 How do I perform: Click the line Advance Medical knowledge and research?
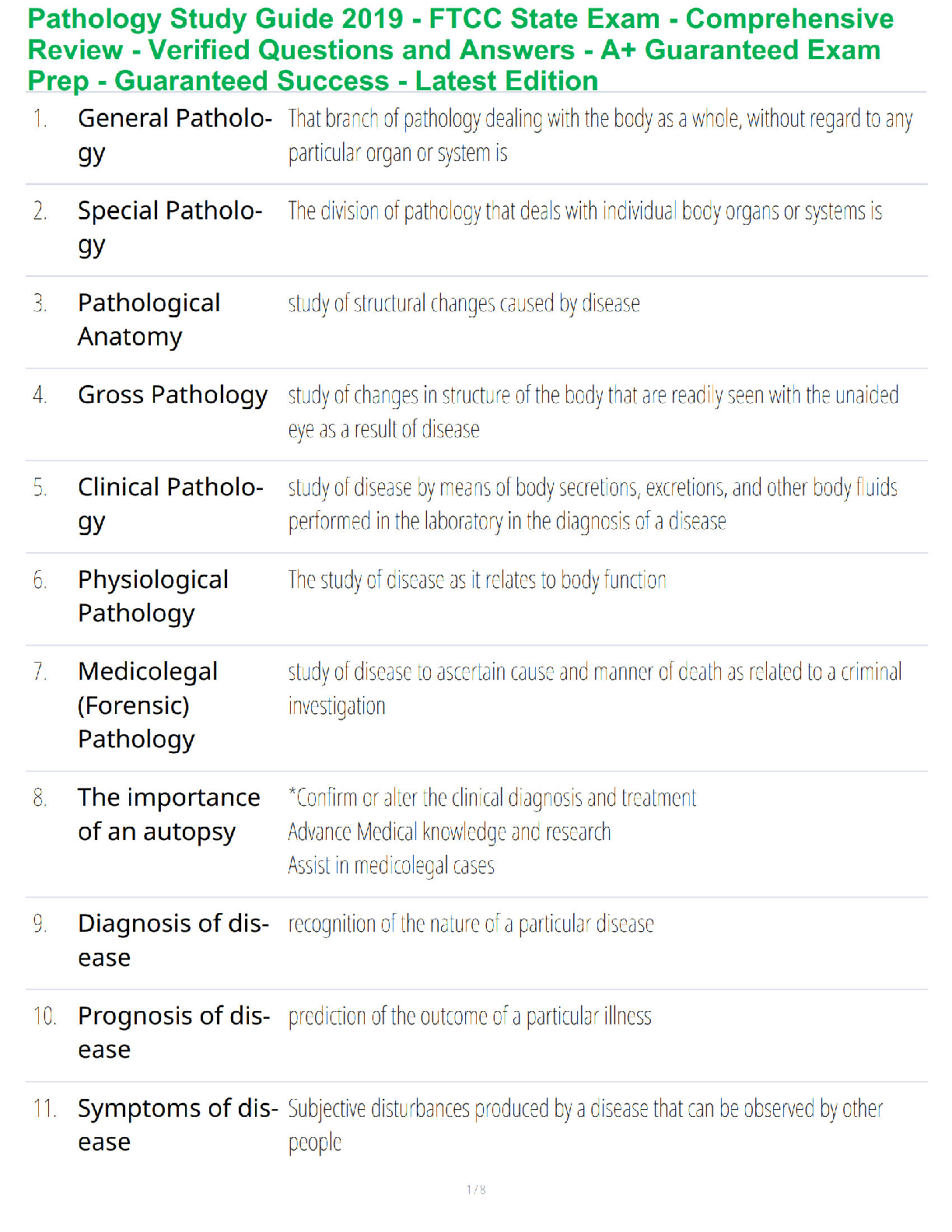pyautogui.click(x=450, y=832)
